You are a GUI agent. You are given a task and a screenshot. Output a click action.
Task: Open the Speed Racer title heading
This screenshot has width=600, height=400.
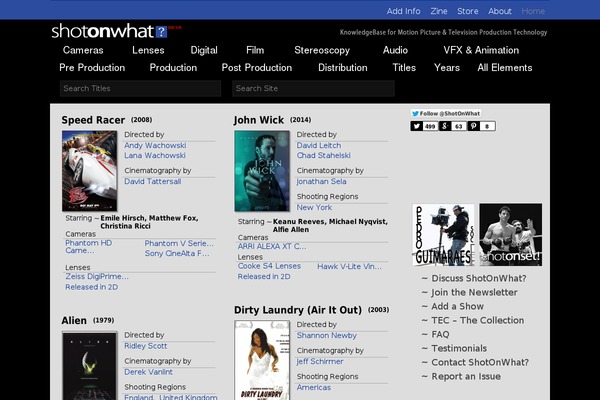[x=93, y=120]
